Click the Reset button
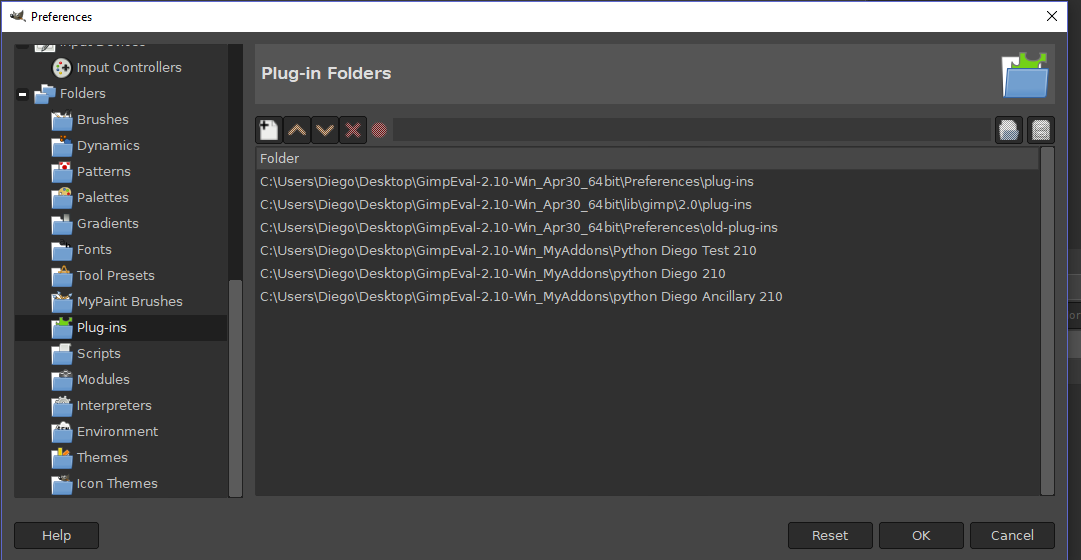Screen dimensions: 1081x560 click(x=830, y=536)
